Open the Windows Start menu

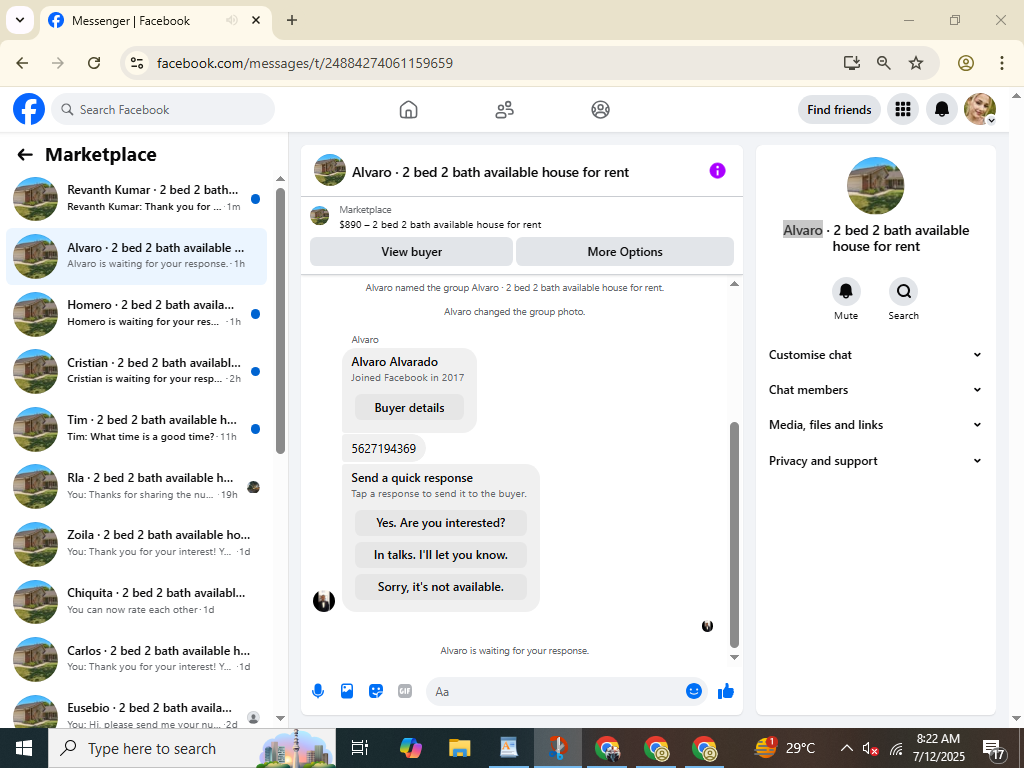point(24,748)
